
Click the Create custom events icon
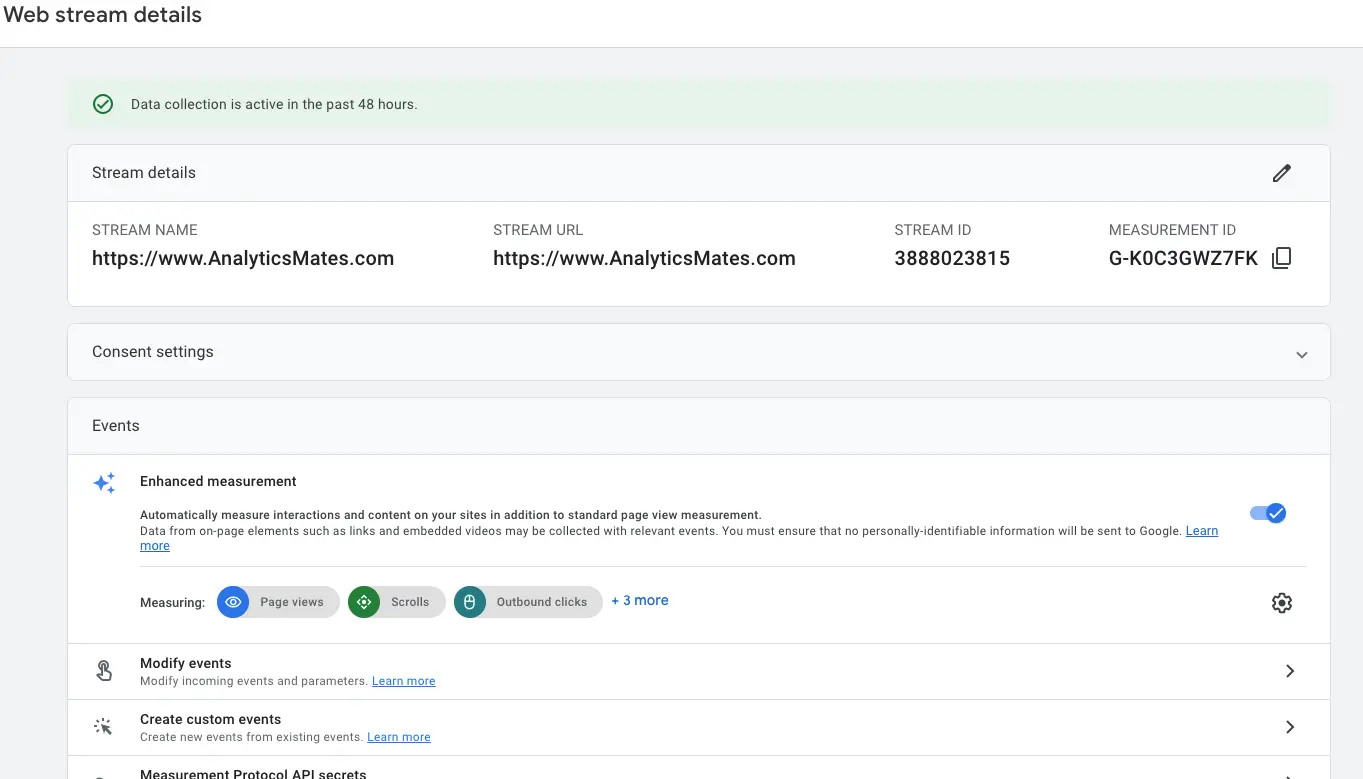coord(104,726)
